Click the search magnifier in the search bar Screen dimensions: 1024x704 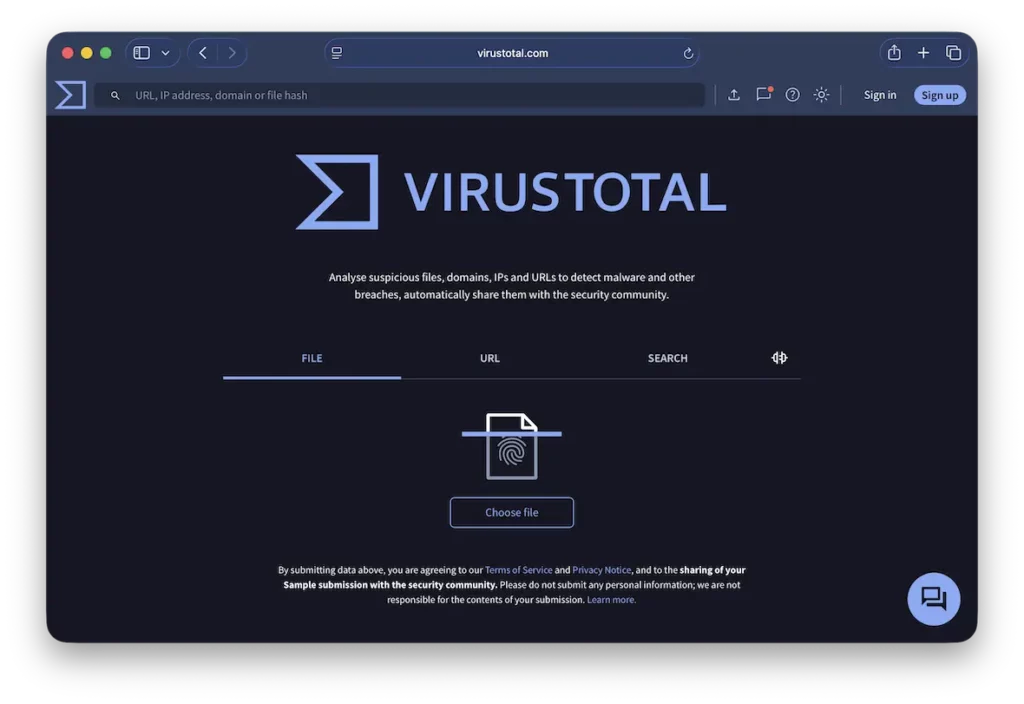tap(113, 94)
